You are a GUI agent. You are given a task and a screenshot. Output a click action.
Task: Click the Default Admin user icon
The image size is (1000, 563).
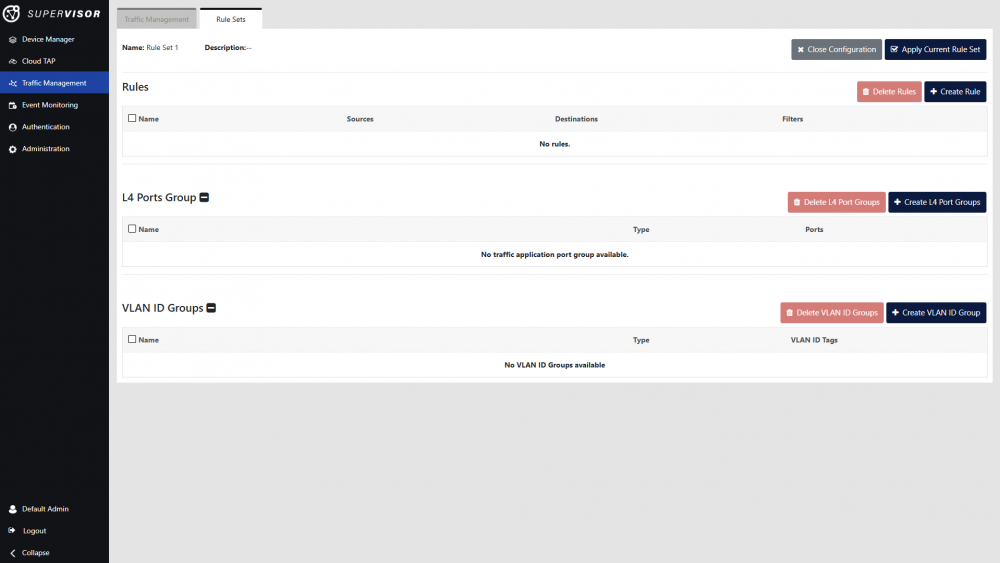(x=12, y=509)
